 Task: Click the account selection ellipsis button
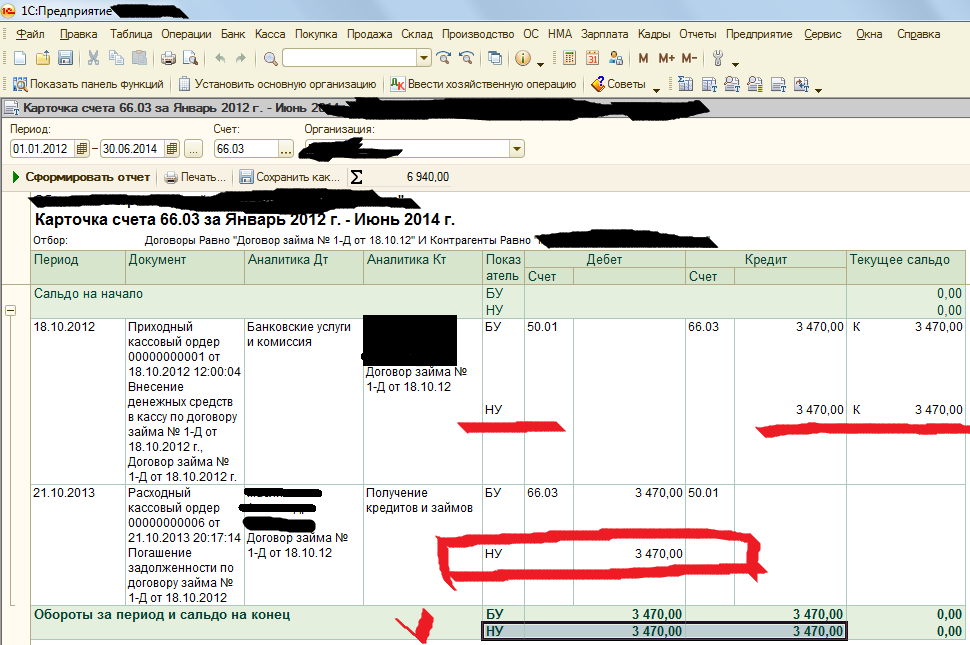coord(286,149)
